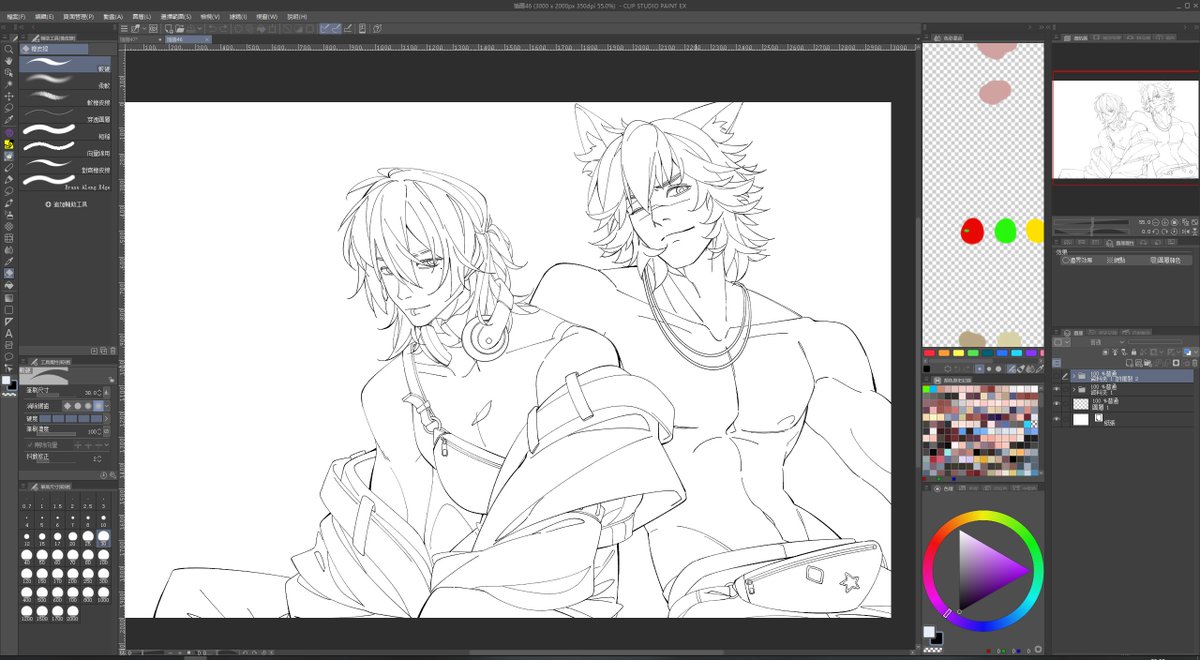
Task: Hide the 資料夾 1 folder layer
Action: point(1057,388)
